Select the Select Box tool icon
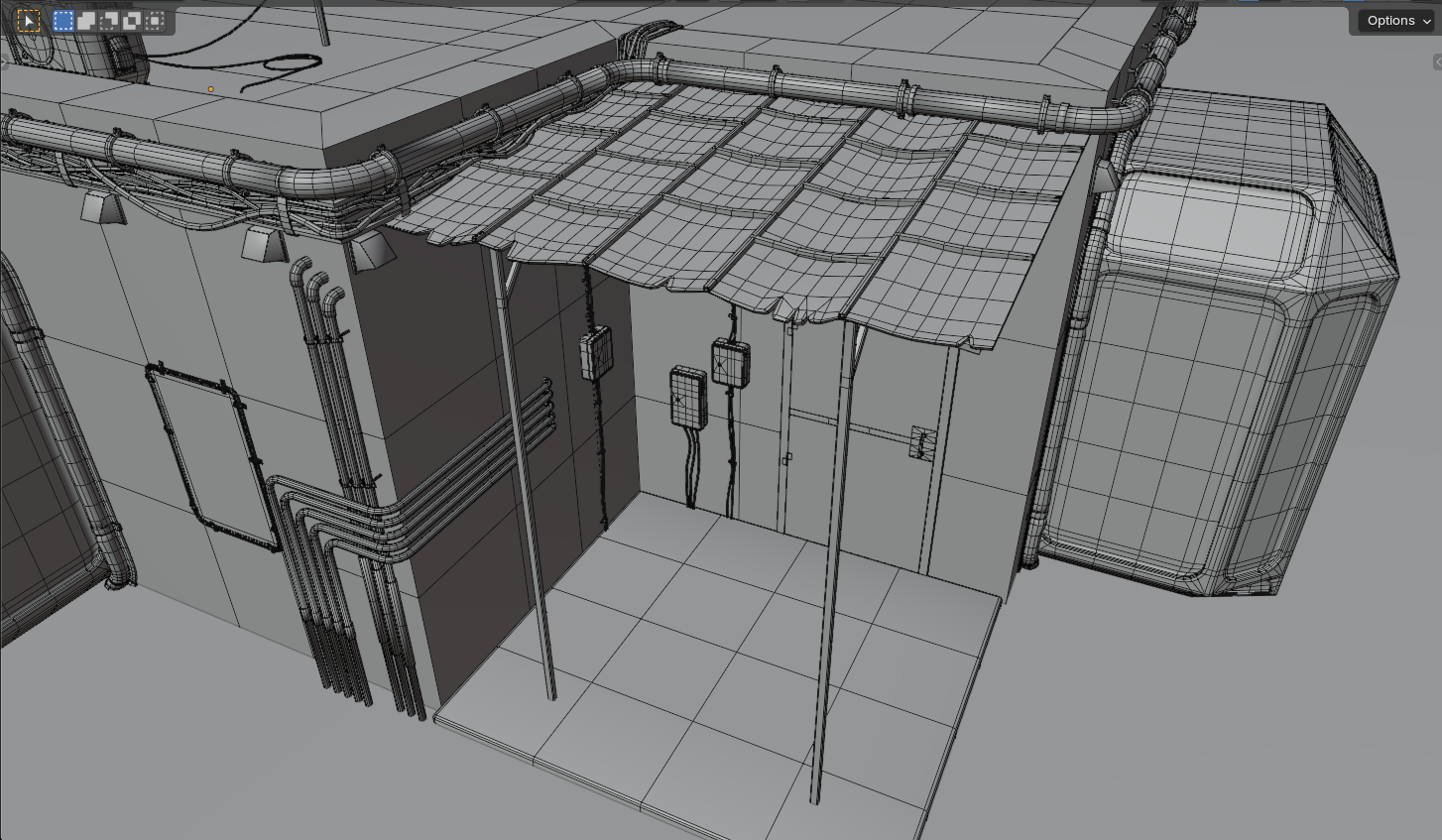This screenshot has width=1442, height=840. (29, 21)
